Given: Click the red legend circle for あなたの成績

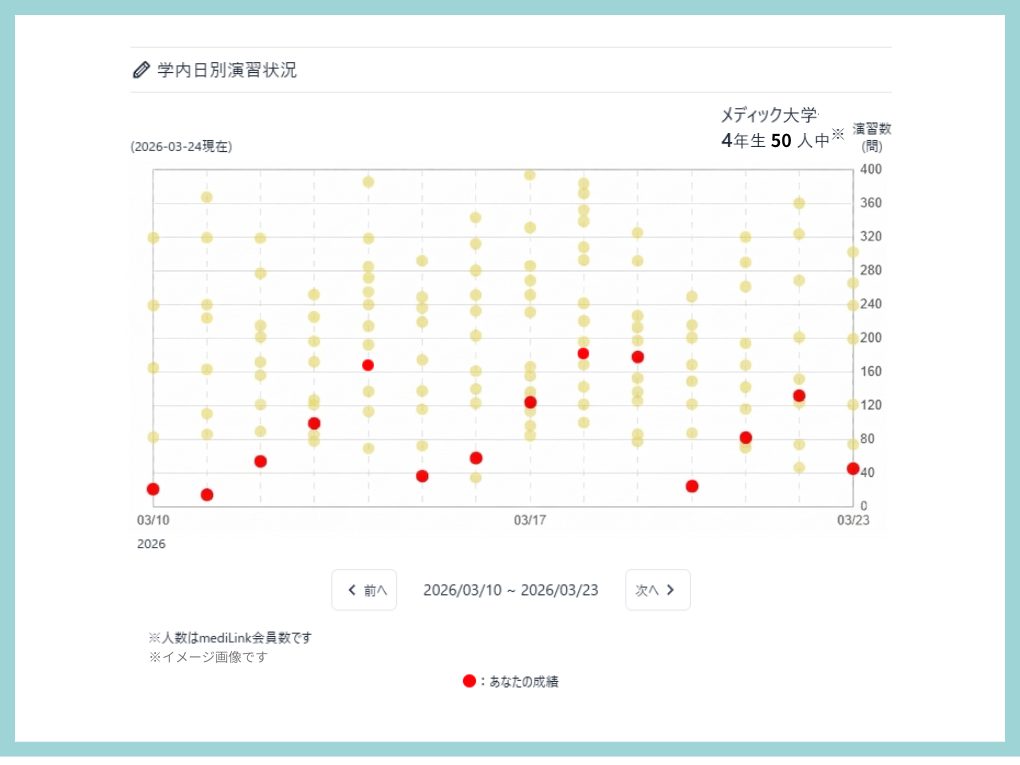Looking at the screenshot, I should coord(469,681).
